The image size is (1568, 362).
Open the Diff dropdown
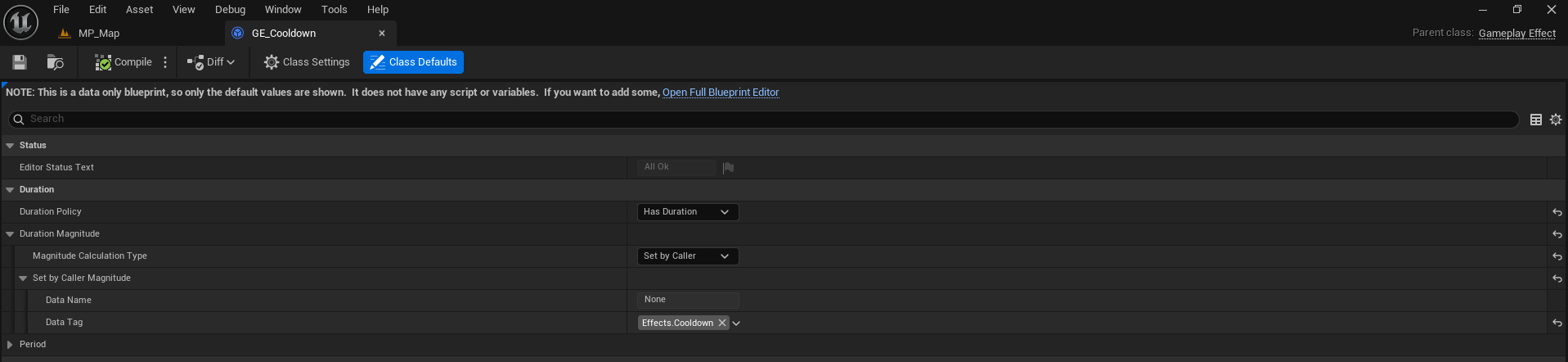(x=211, y=62)
